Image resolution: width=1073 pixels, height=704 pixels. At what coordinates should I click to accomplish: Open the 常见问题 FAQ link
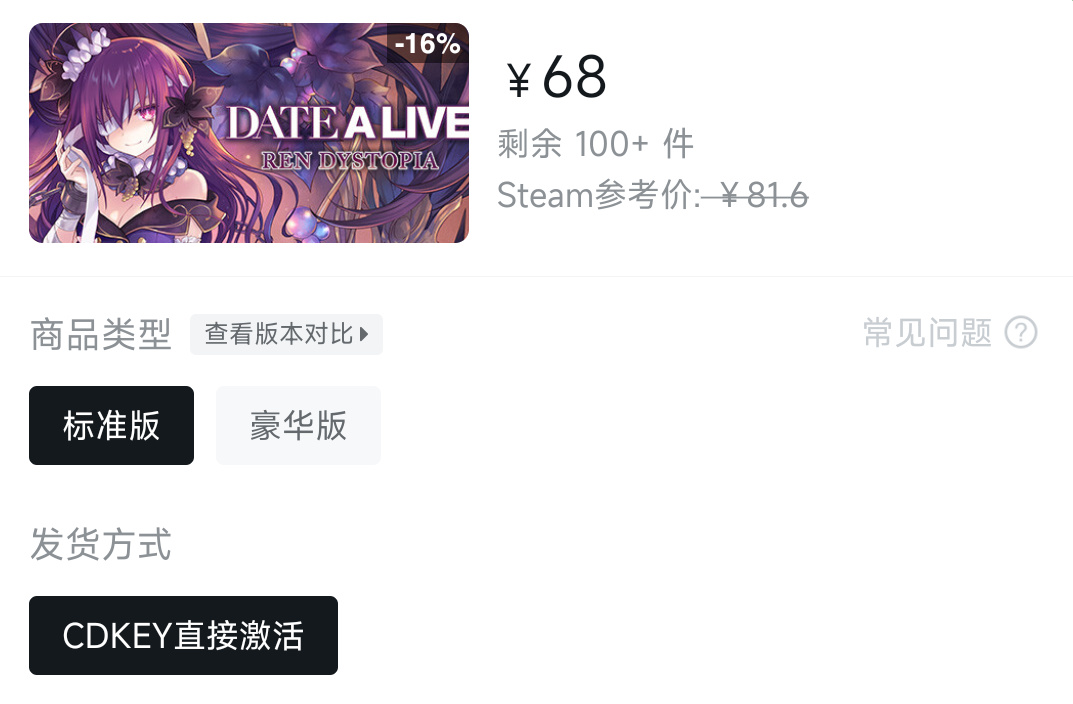pyautogui.click(x=927, y=333)
